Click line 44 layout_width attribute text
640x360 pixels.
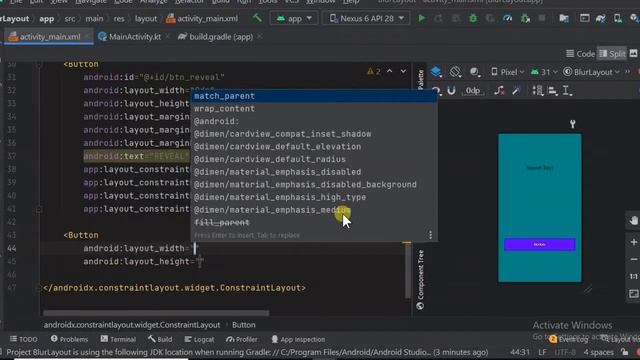point(134,248)
